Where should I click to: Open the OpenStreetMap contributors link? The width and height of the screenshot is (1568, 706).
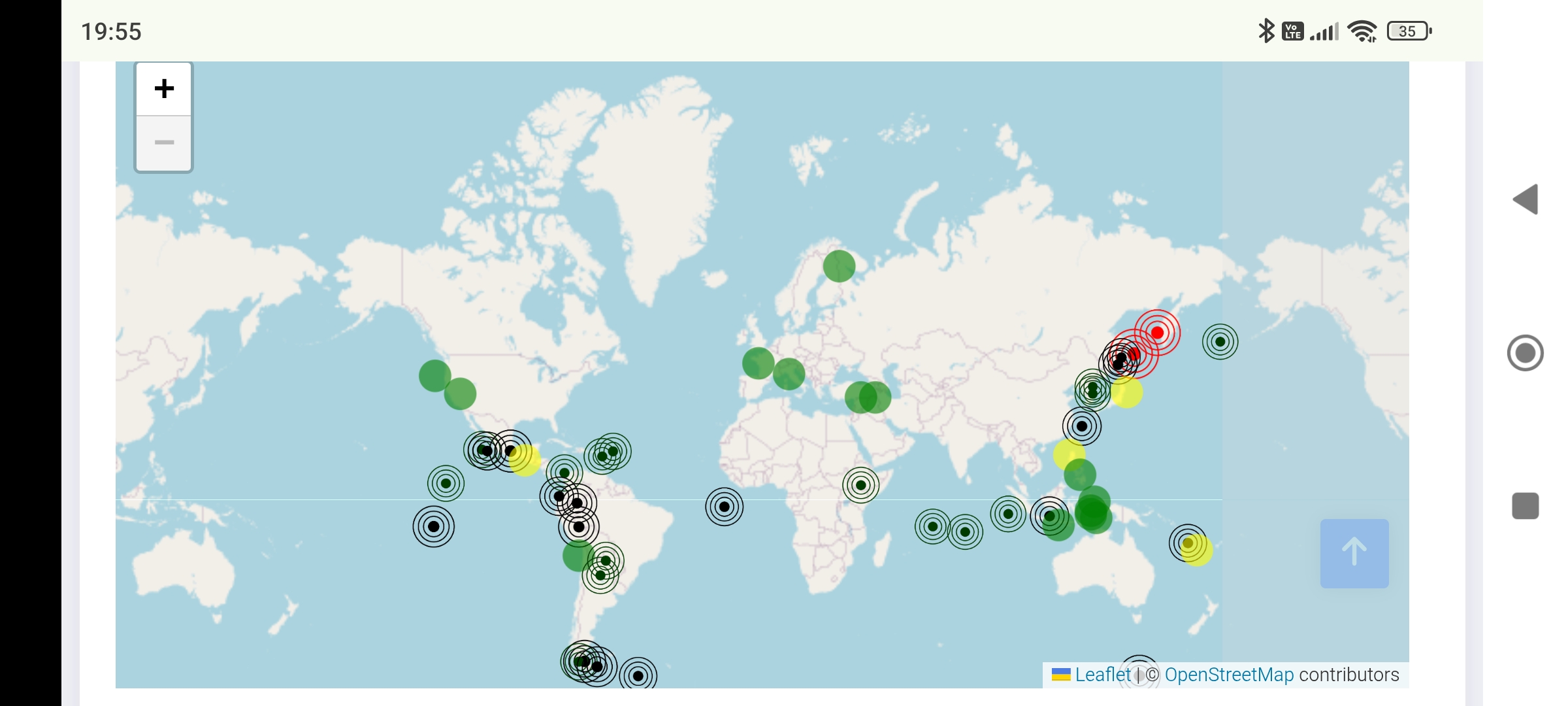1229,675
